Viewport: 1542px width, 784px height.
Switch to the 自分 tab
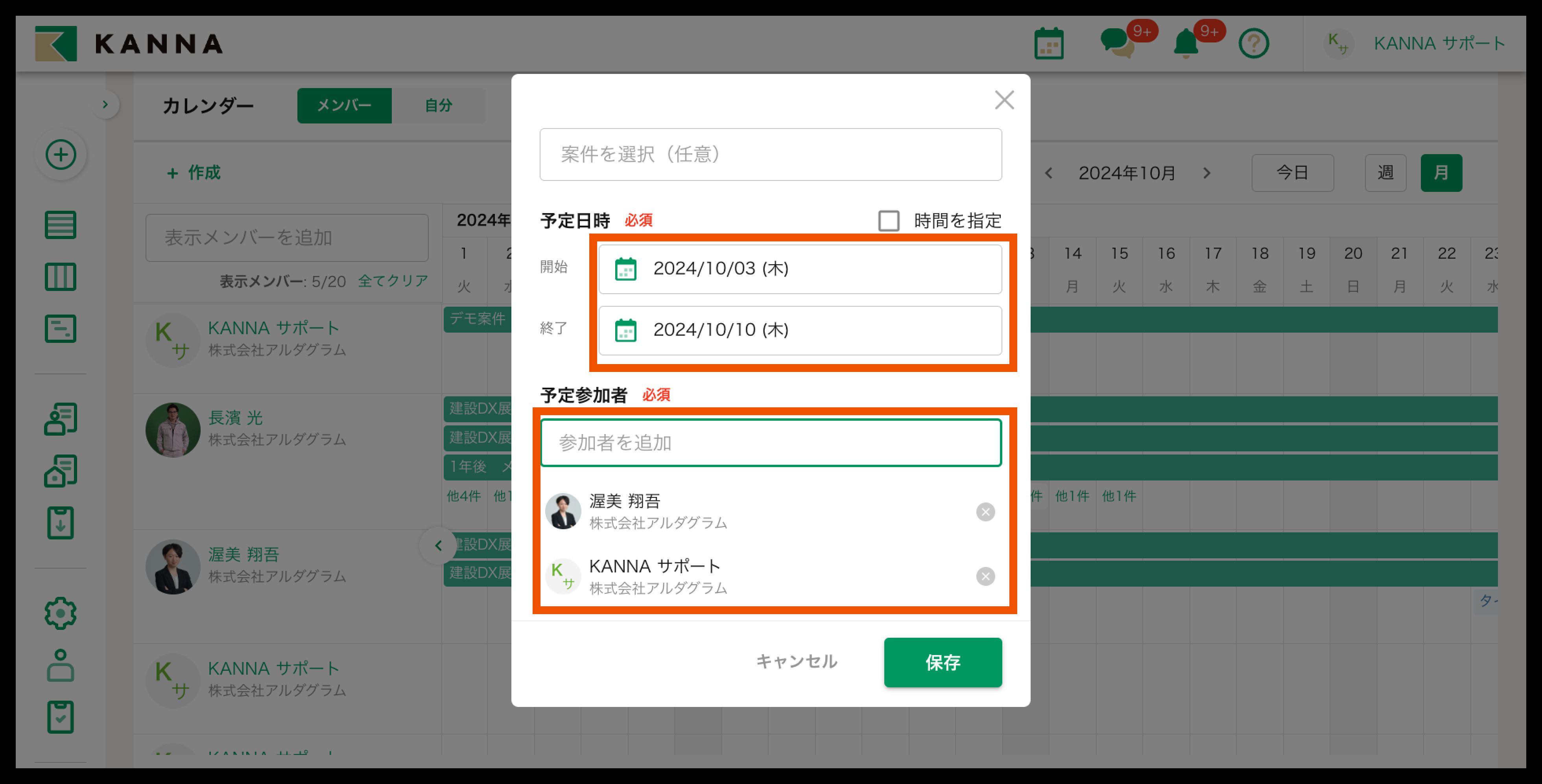tap(438, 105)
